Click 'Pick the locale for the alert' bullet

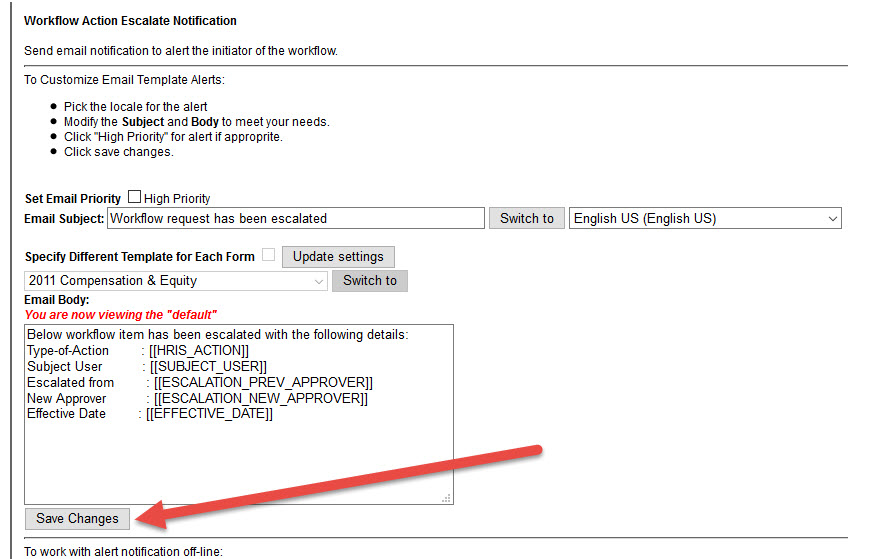[x=136, y=107]
